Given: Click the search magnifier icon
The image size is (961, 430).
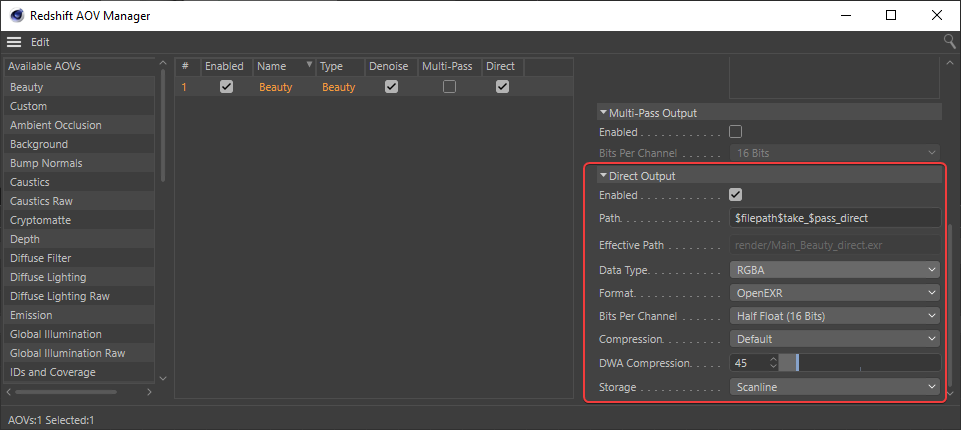Looking at the screenshot, I should (949, 42).
